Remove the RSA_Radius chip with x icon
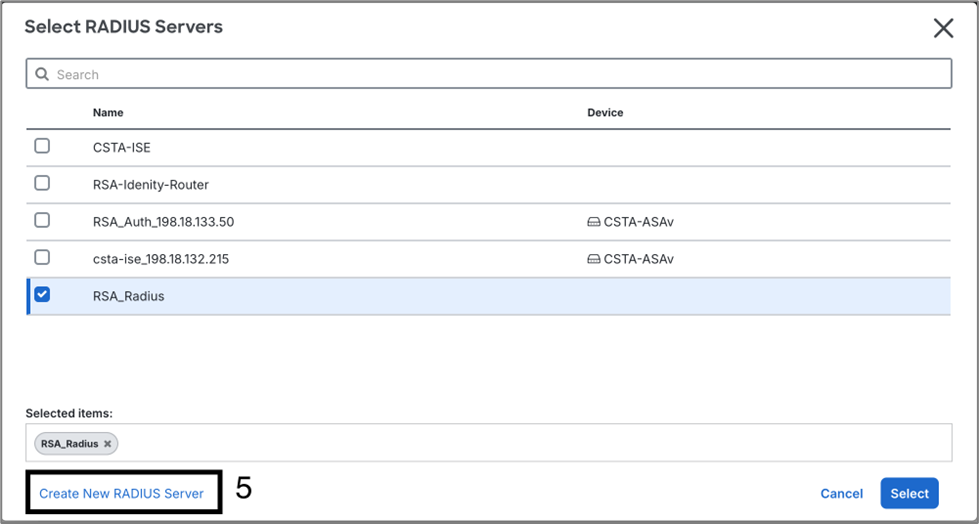 (x=108, y=443)
